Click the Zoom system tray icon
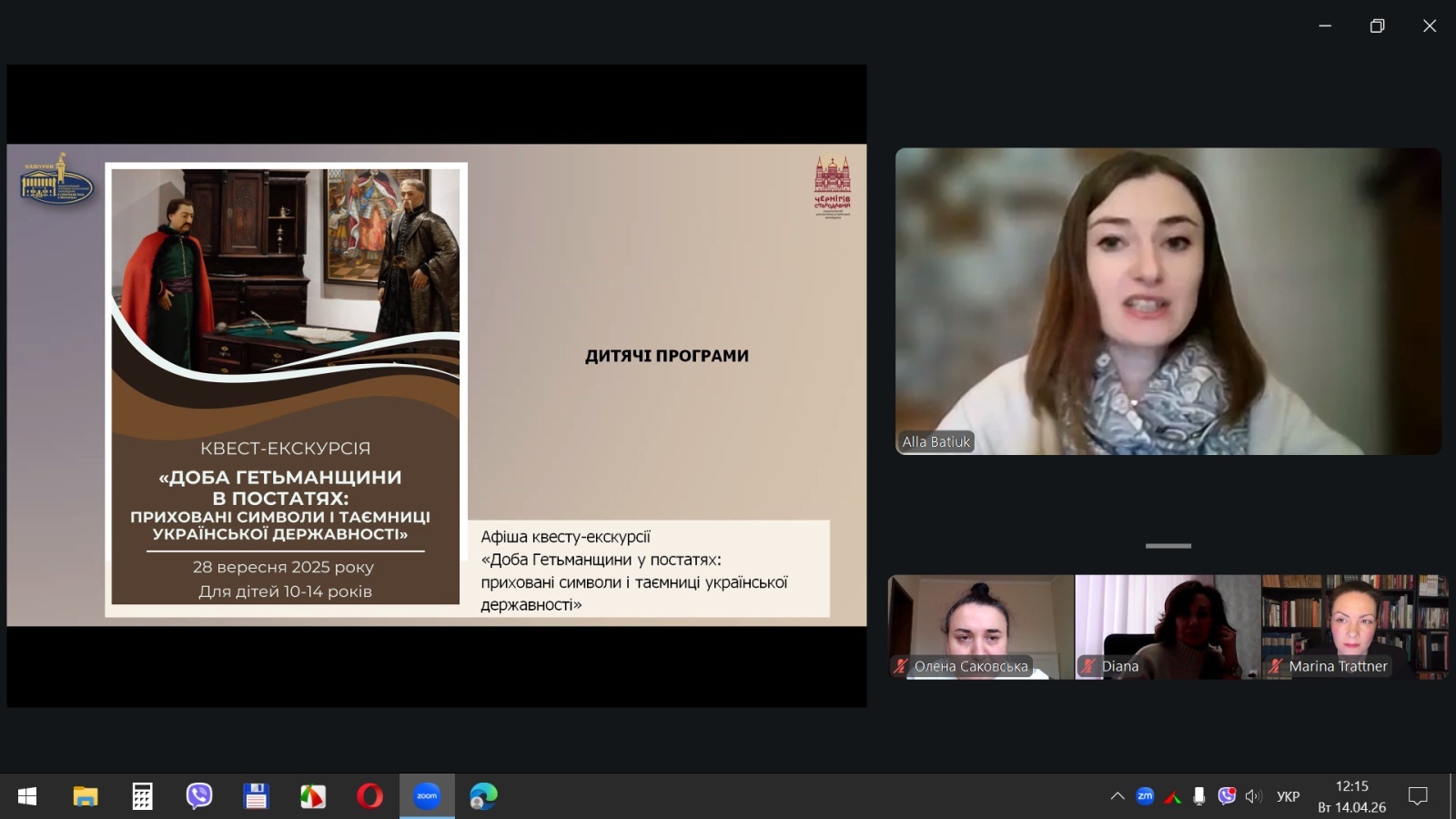The image size is (1456, 819). click(1145, 796)
